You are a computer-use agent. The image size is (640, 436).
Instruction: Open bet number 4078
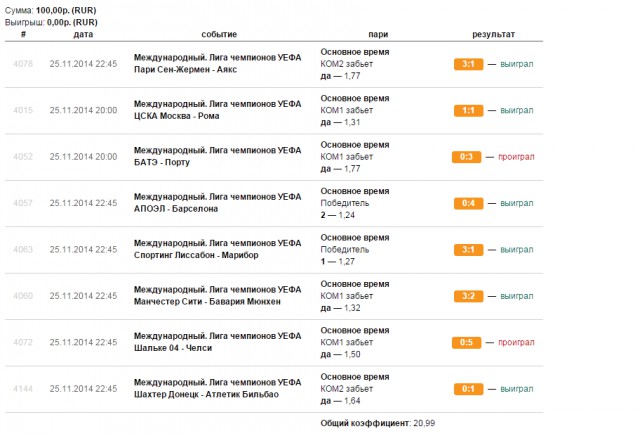pos(23,64)
